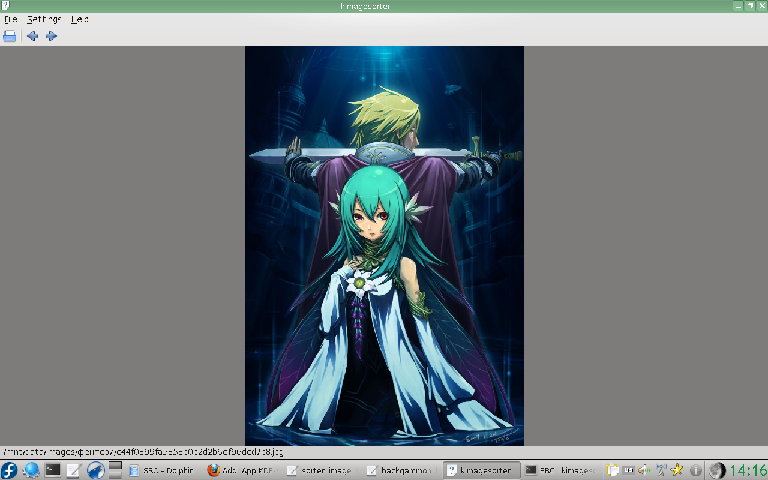Close the kimagesorter window
Screen dimensions: 768x480
[762, 6]
